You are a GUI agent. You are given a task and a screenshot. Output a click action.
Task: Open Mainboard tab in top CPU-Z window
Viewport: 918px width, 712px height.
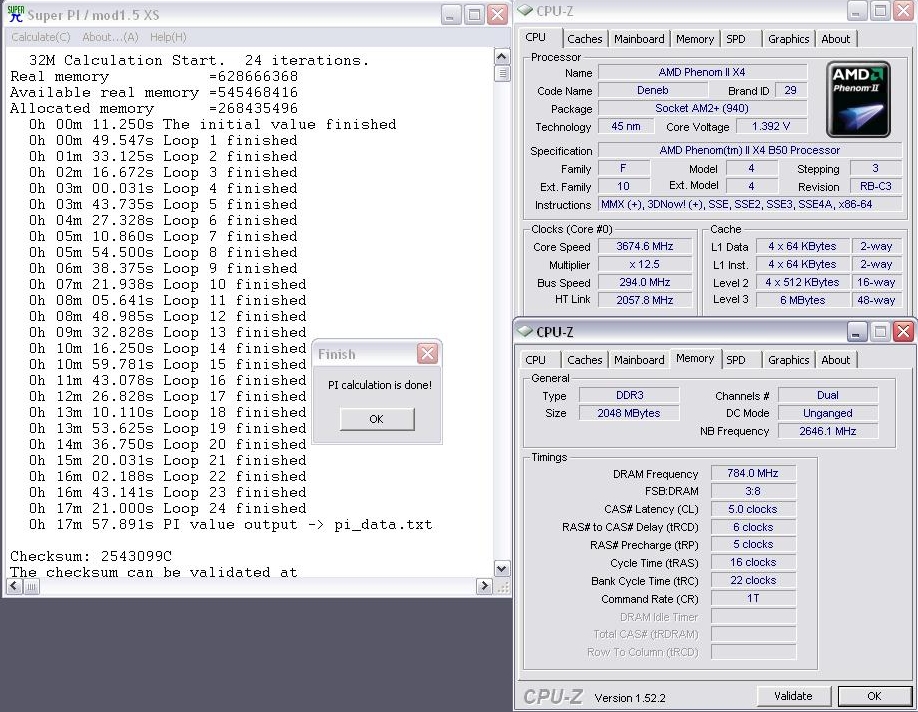coord(639,39)
